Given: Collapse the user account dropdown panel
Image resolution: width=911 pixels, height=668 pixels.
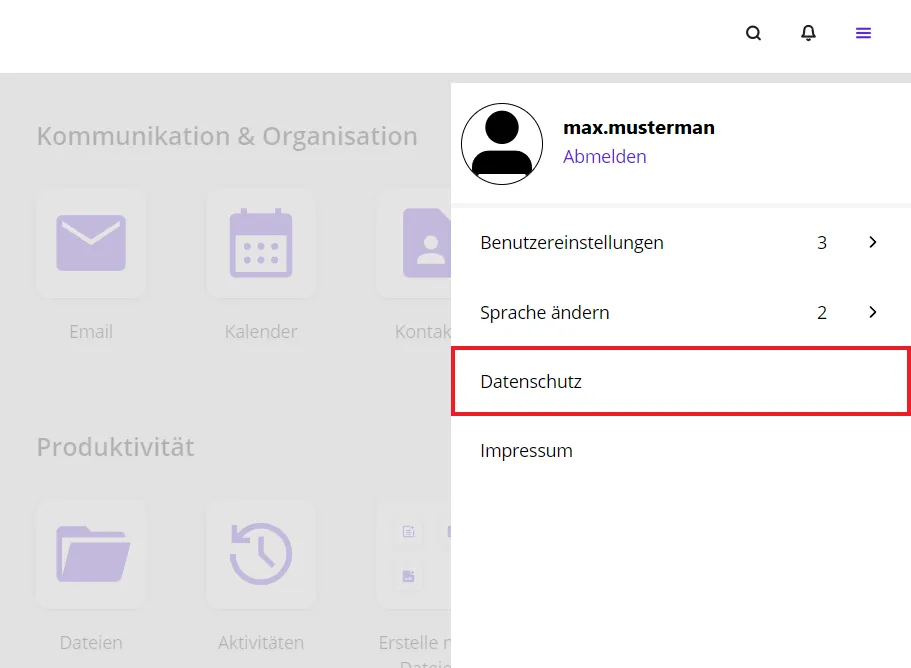Looking at the screenshot, I should [863, 33].
